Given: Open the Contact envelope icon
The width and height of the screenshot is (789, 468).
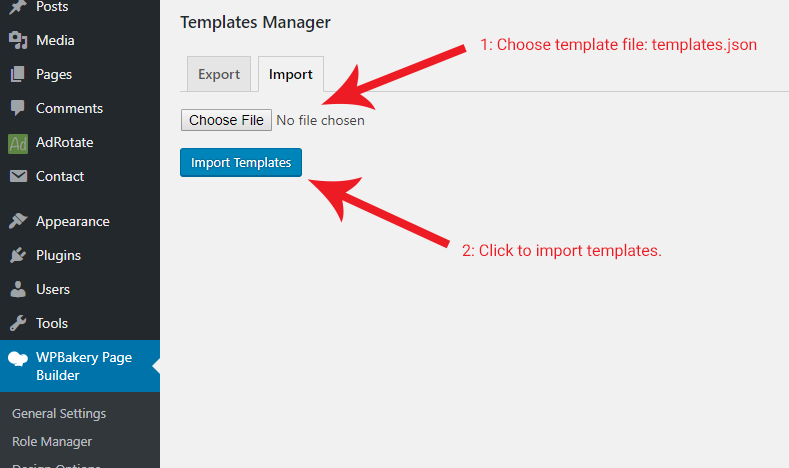Looking at the screenshot, I should pos(18,176).
